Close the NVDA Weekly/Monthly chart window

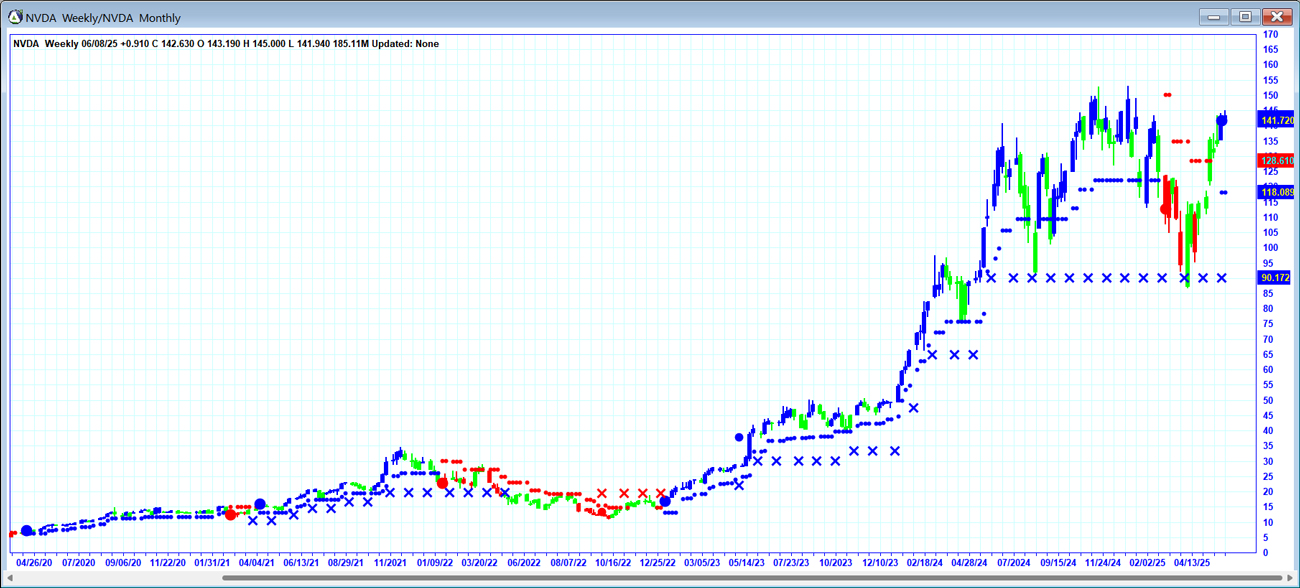(1277, 17)
